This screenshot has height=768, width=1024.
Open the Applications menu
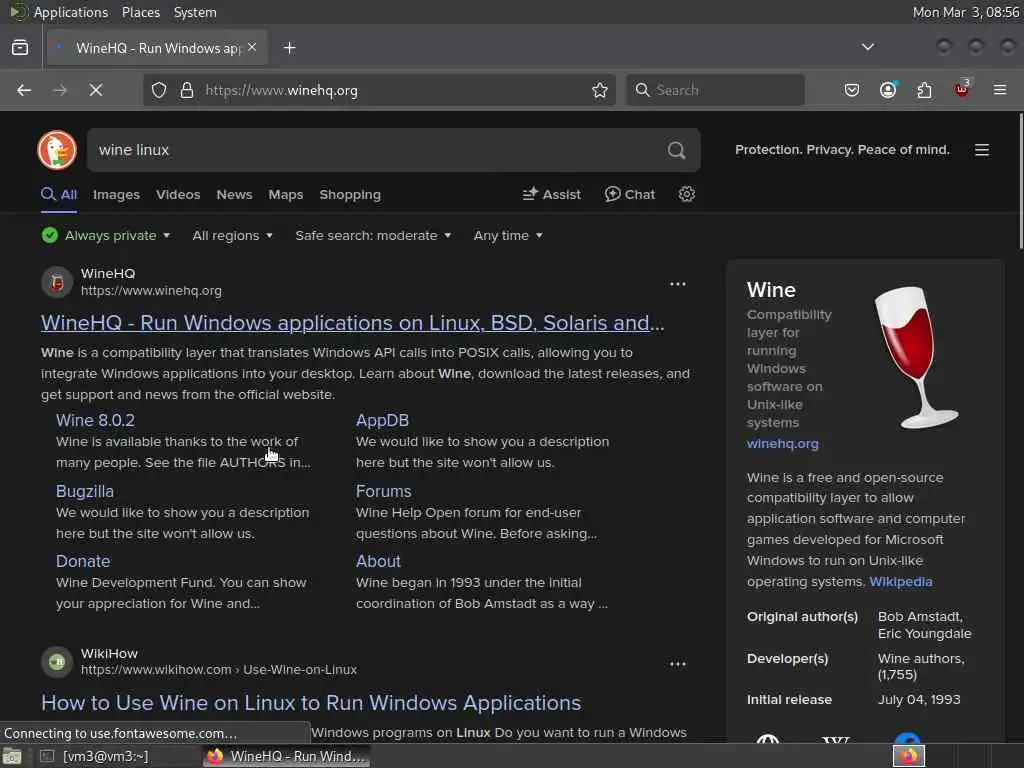point(71,12)
